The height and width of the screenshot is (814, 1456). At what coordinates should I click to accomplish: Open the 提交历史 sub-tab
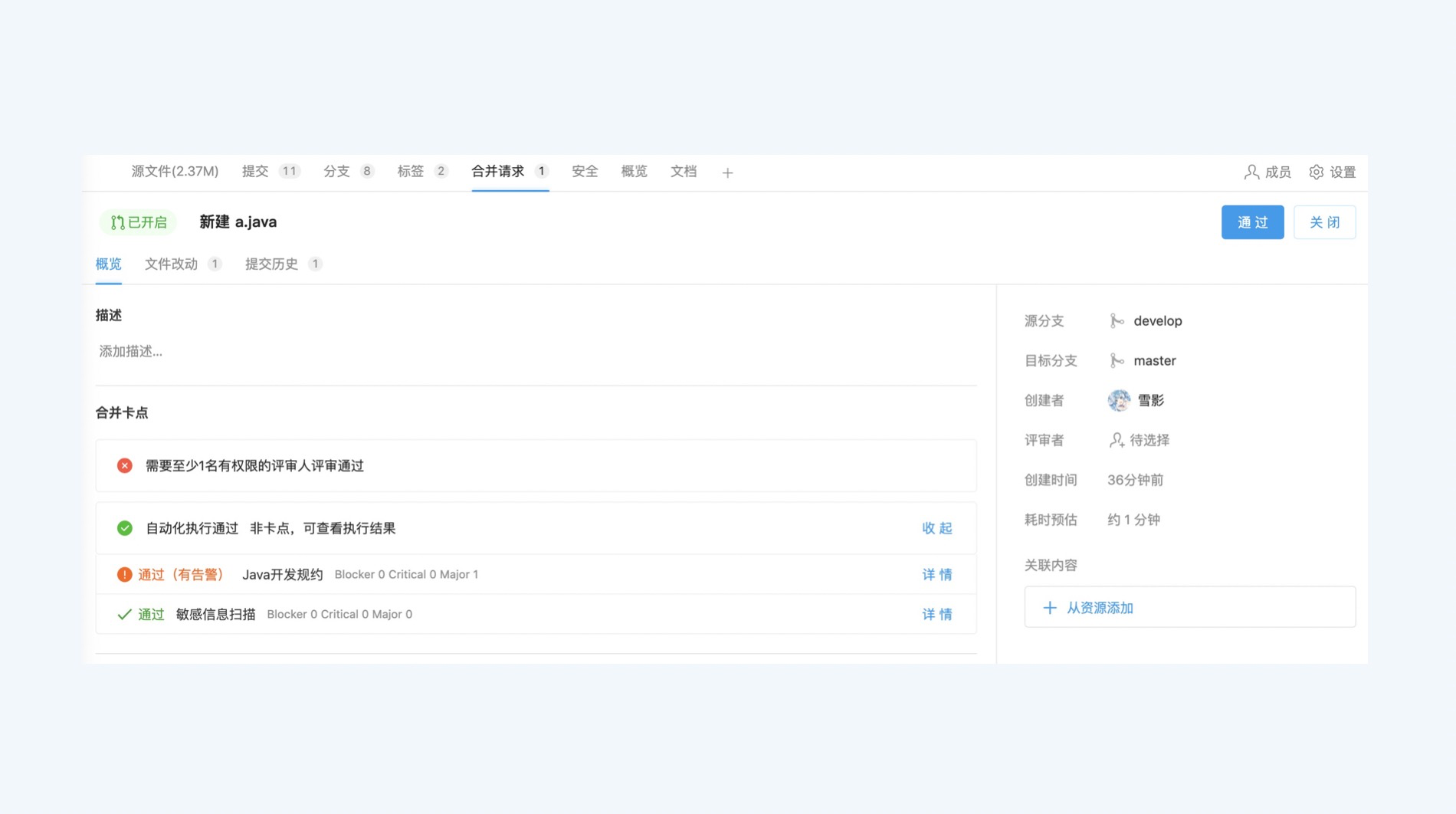(x=284, y=264)
